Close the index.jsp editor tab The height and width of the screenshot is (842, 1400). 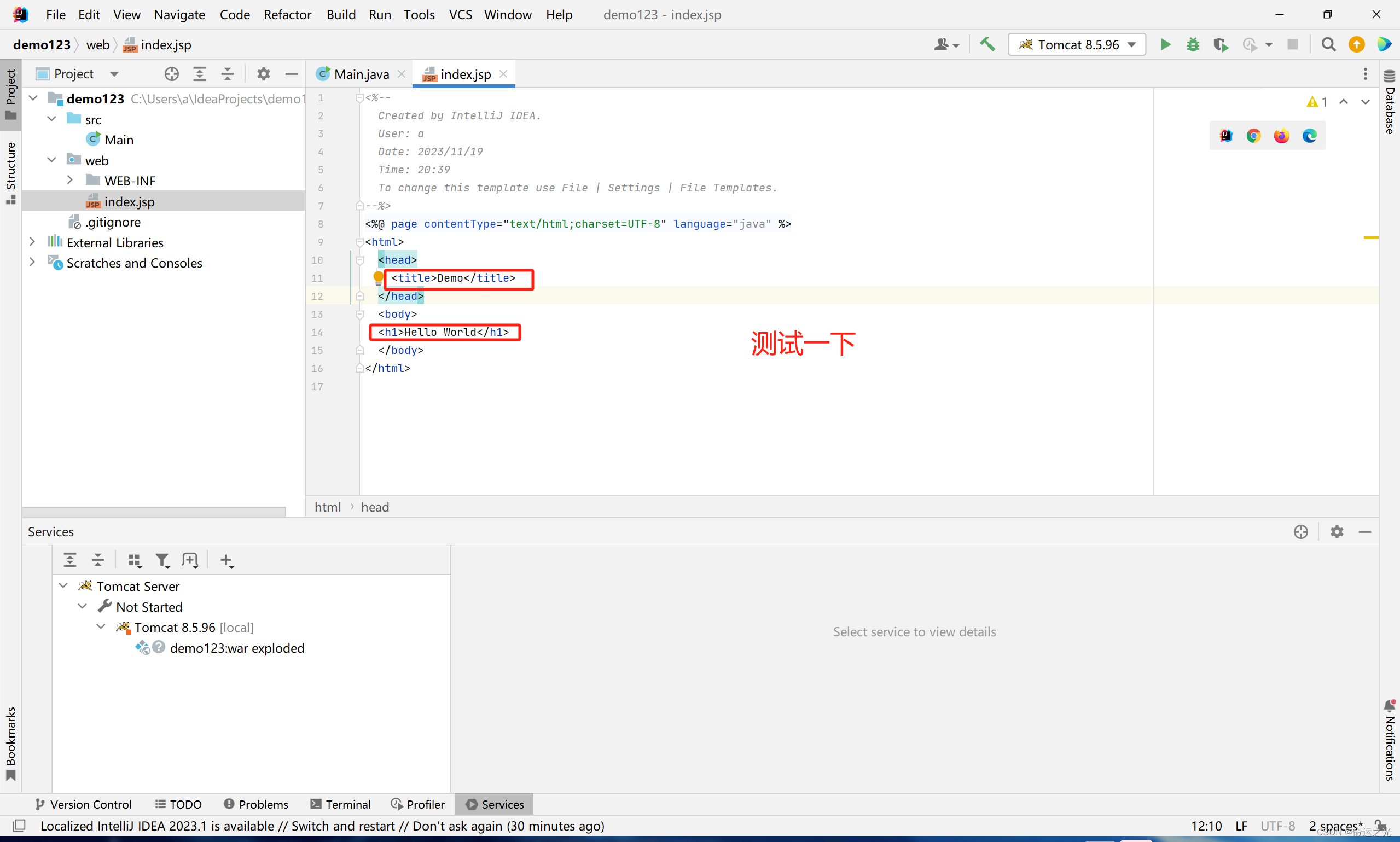click(503, 74)
